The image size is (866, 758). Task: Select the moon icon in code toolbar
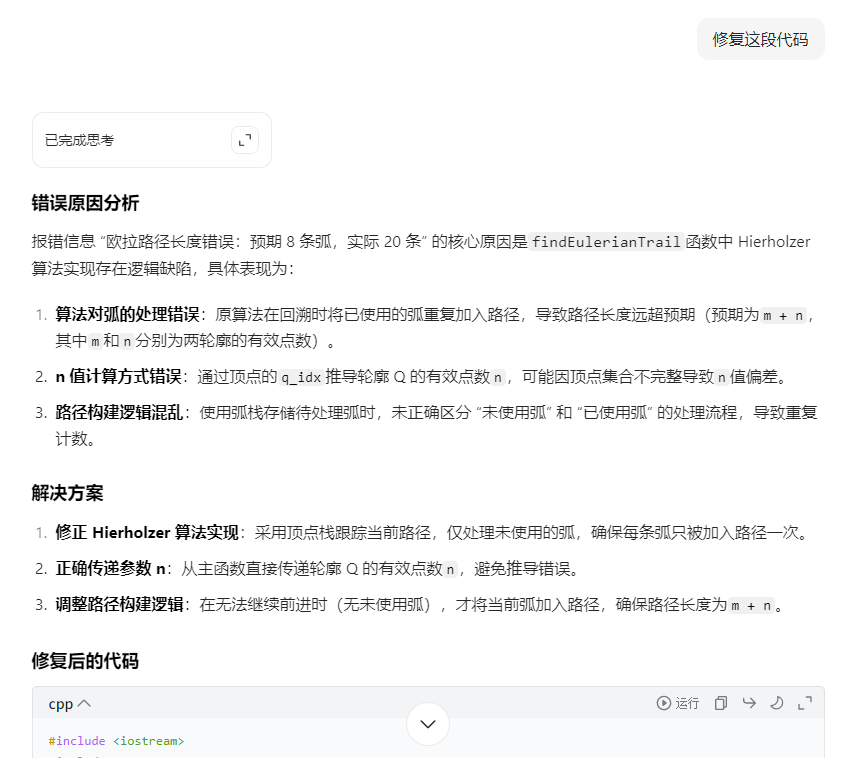point(776,703)
